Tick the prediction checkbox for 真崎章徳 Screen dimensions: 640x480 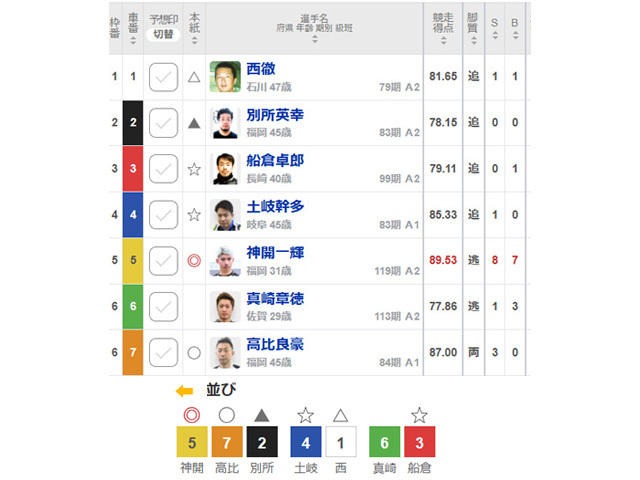(x=163, y=307)
